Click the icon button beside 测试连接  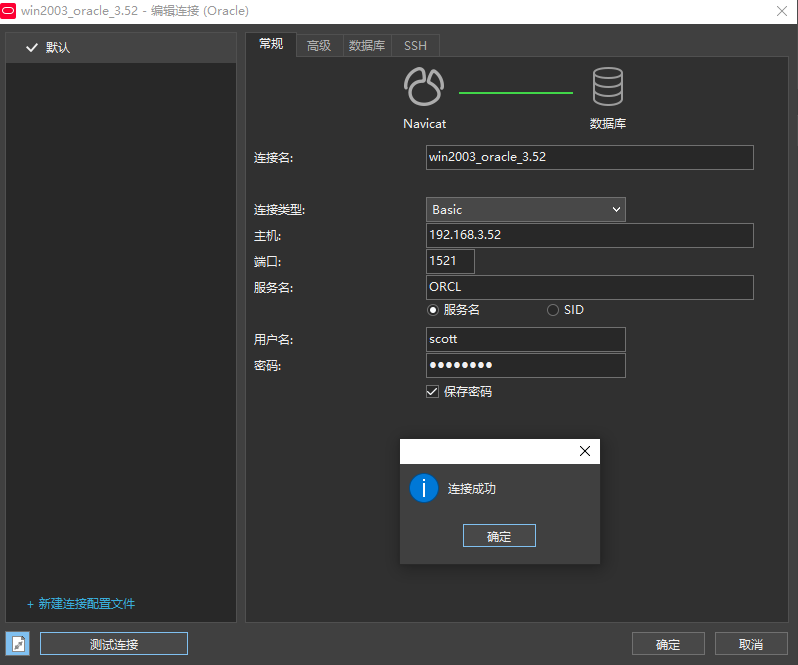click(x=18, y=644)
